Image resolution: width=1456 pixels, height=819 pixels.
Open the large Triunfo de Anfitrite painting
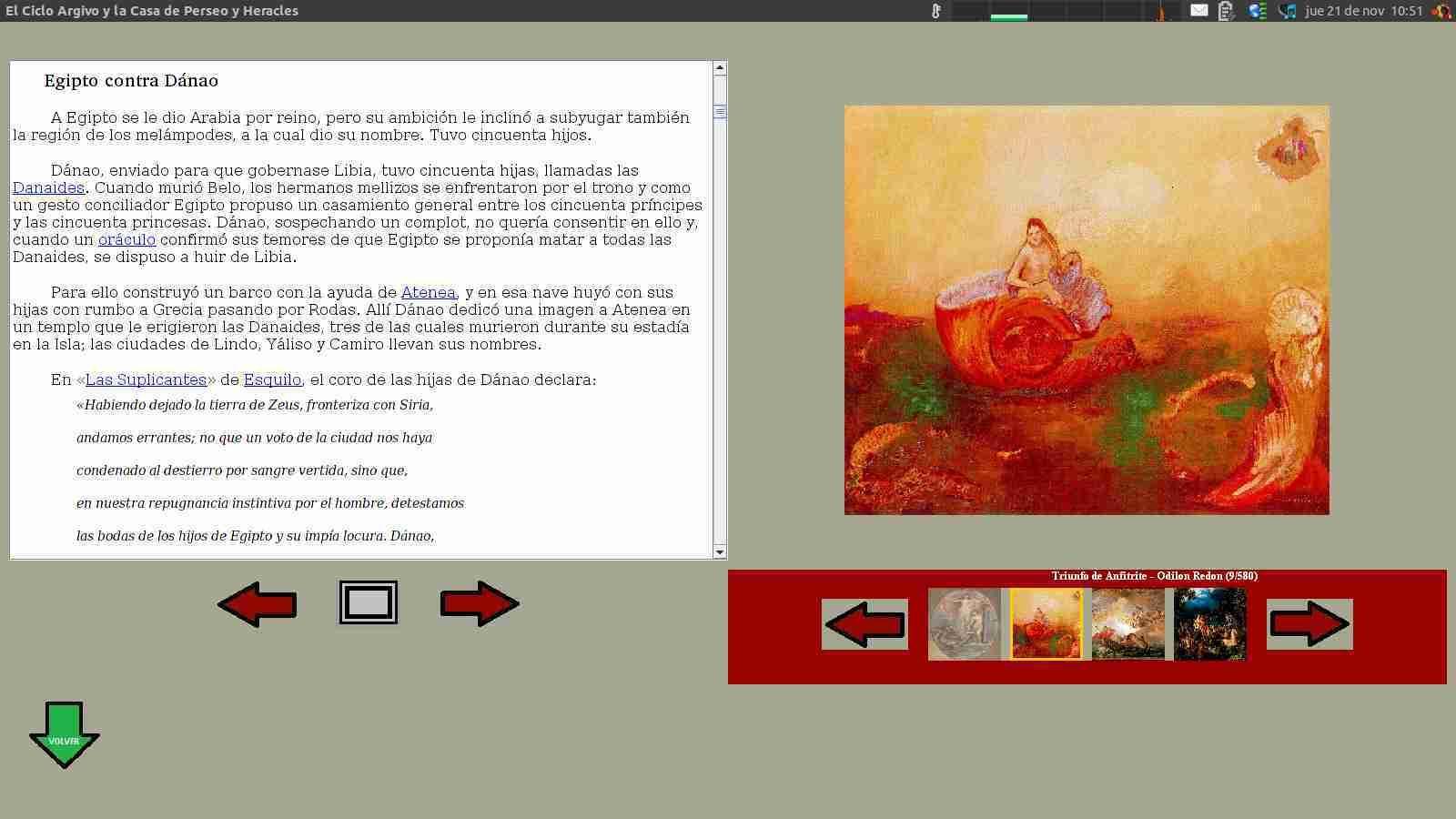(1087, 310)
